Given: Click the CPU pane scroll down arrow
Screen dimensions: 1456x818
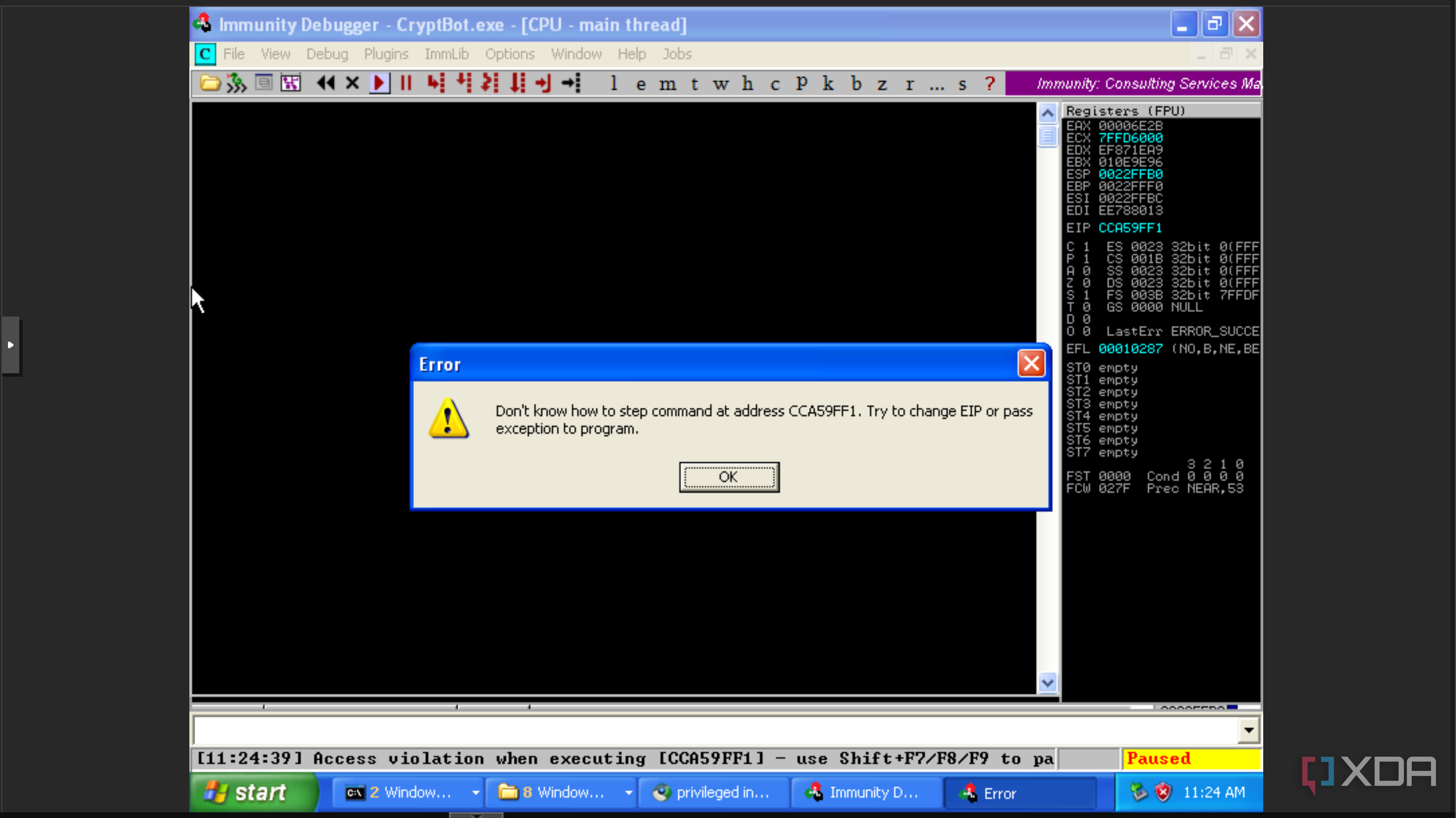Looking at the screenshot, I should pyautogui.click(x=1047, y=682).
